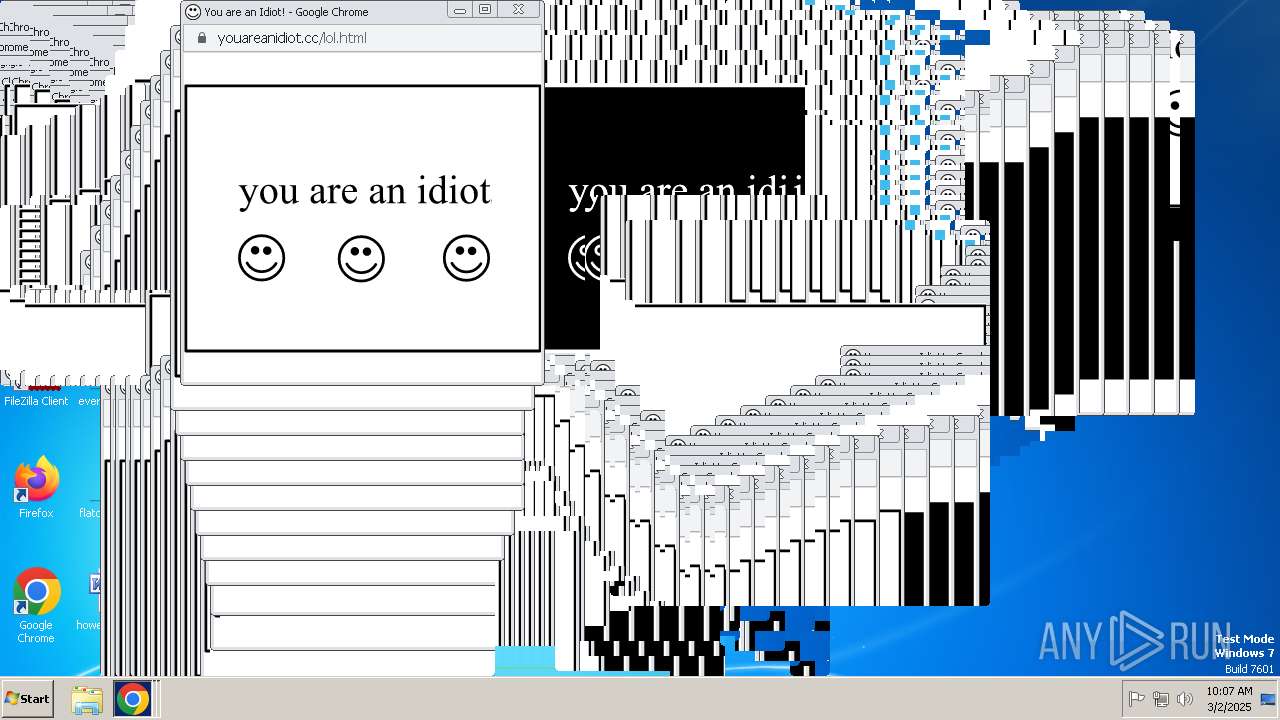This screenshot has height=720, width=1280.
Task: Click the Show desktop button
Action: [1269, 698]
